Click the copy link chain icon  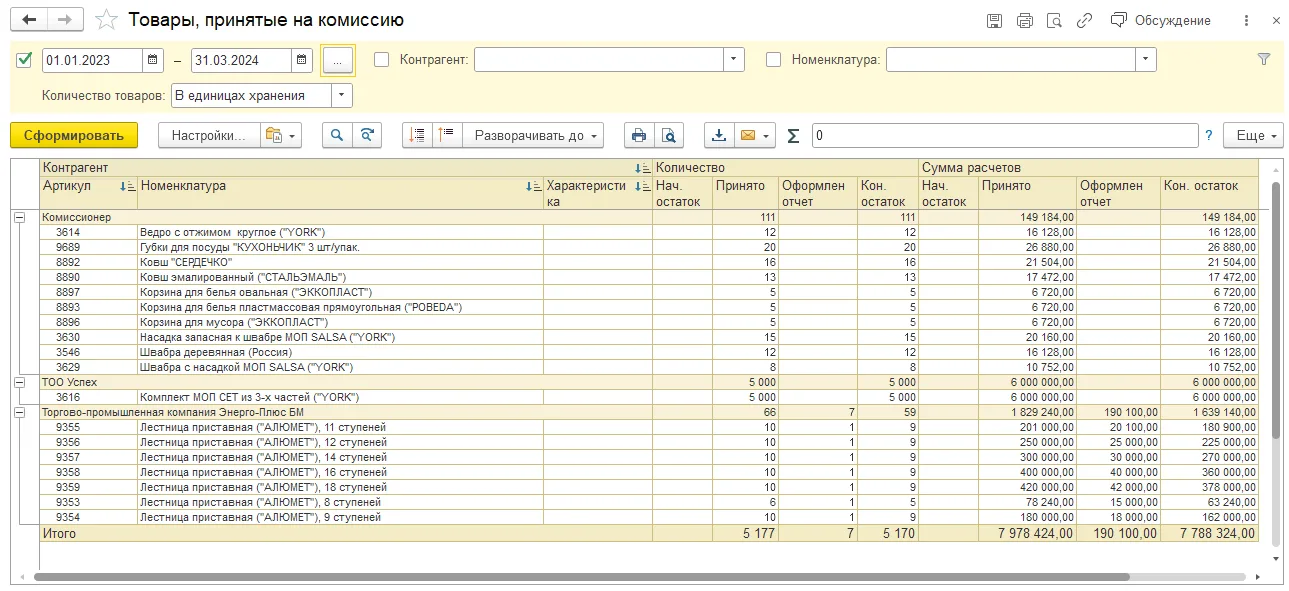(x=1085, y=20)
